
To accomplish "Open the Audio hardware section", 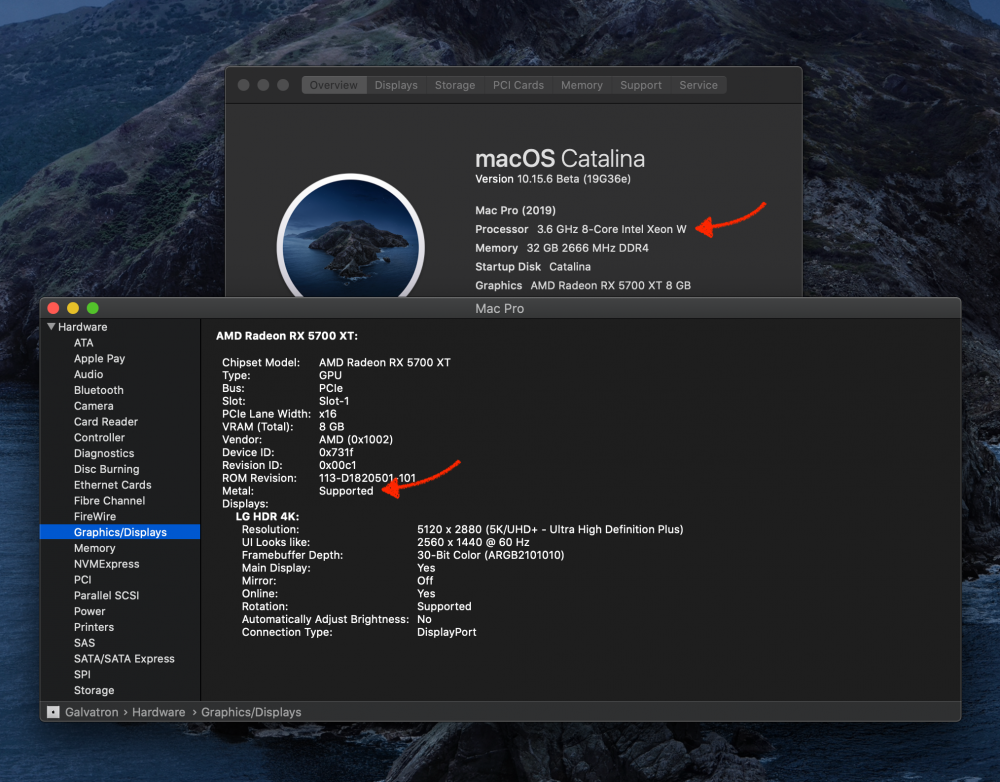I will 88,374.
